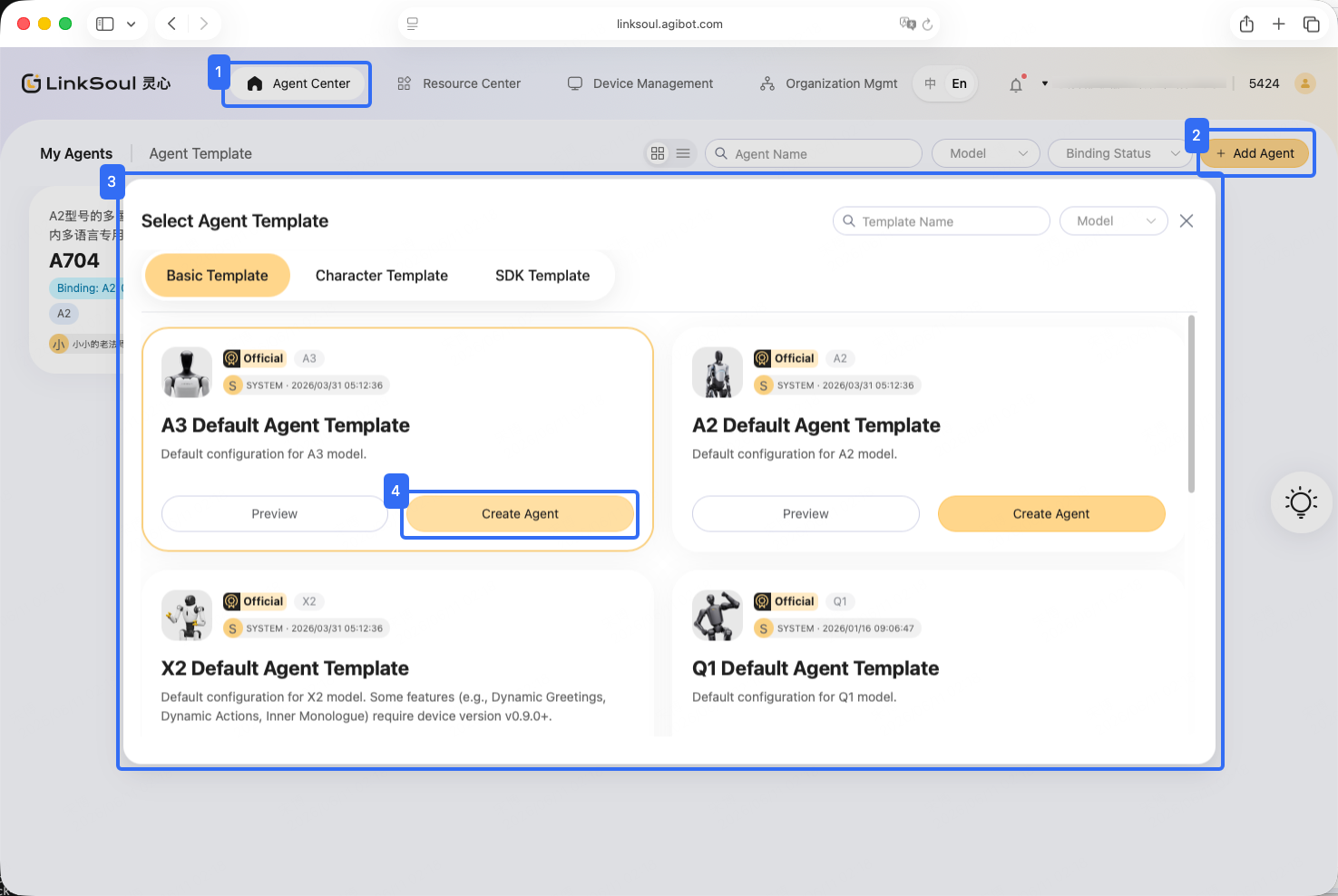Open the notification bell
The width and height of the screenshot is (1338, 896).
[1016, 84]
